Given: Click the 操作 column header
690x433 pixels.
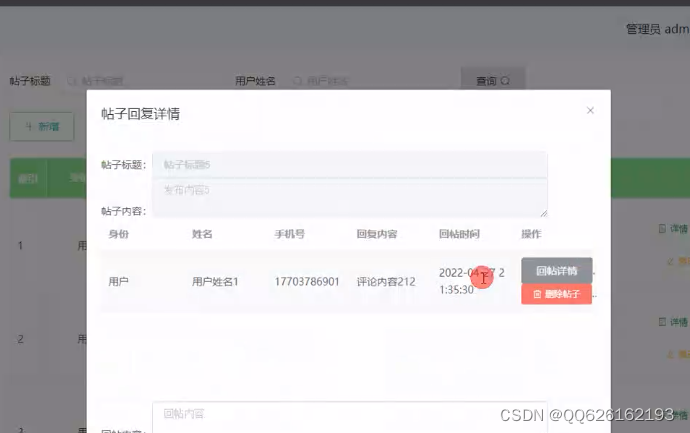Looking at the screenshot, I should coord(531,234).
